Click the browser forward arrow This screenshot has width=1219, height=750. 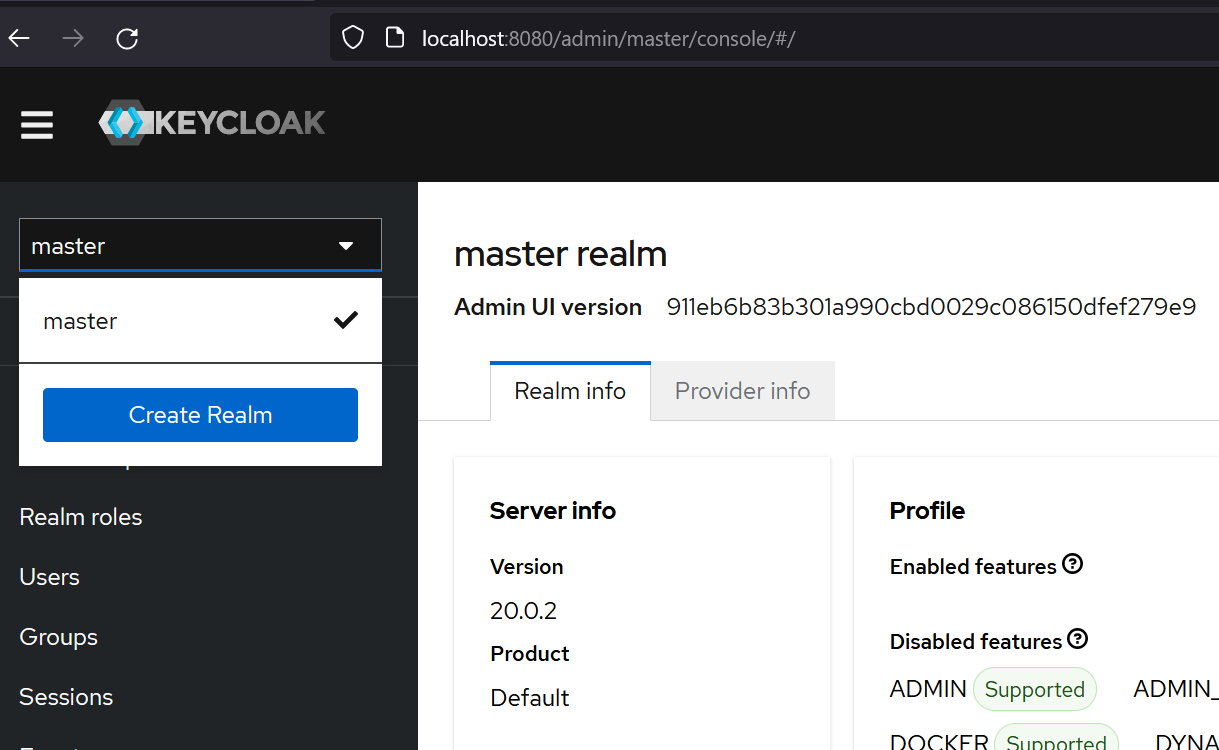(73, 39)
